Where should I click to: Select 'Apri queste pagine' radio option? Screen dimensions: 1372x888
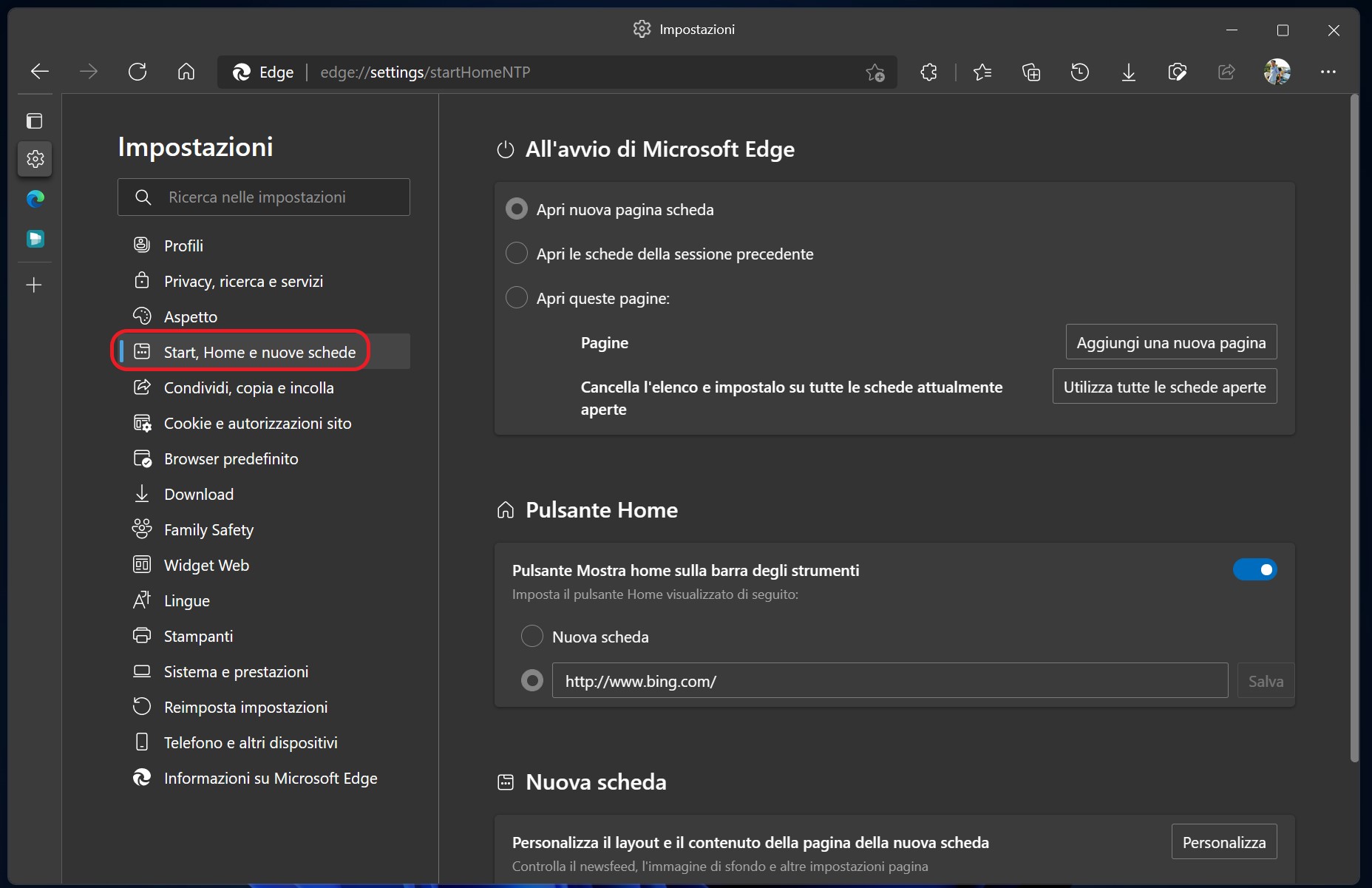click(x=517, y=298)
